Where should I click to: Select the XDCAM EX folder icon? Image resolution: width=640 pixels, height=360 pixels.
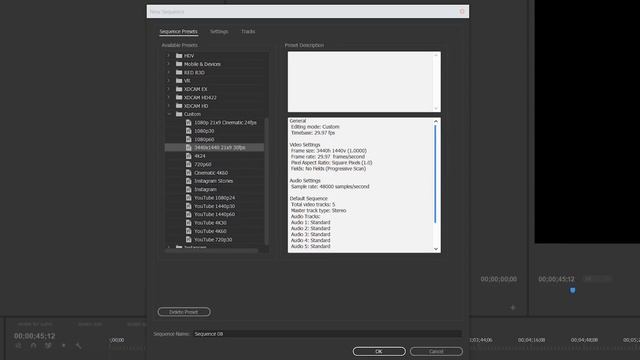pos(179,89)
